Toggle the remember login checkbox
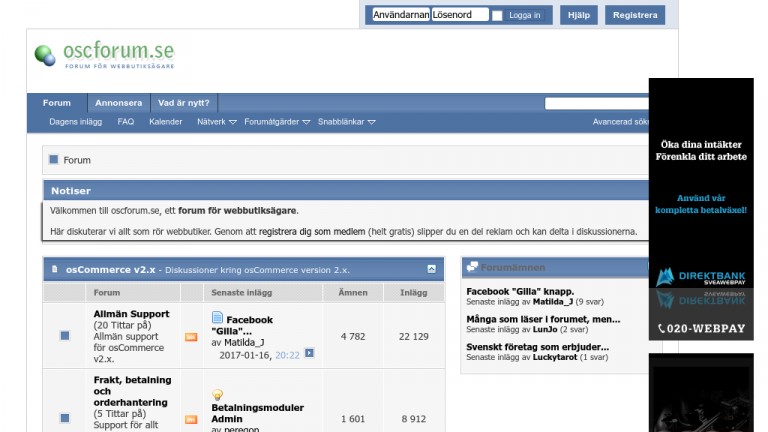This screenshot has width=768, height=432. (497, 16)
